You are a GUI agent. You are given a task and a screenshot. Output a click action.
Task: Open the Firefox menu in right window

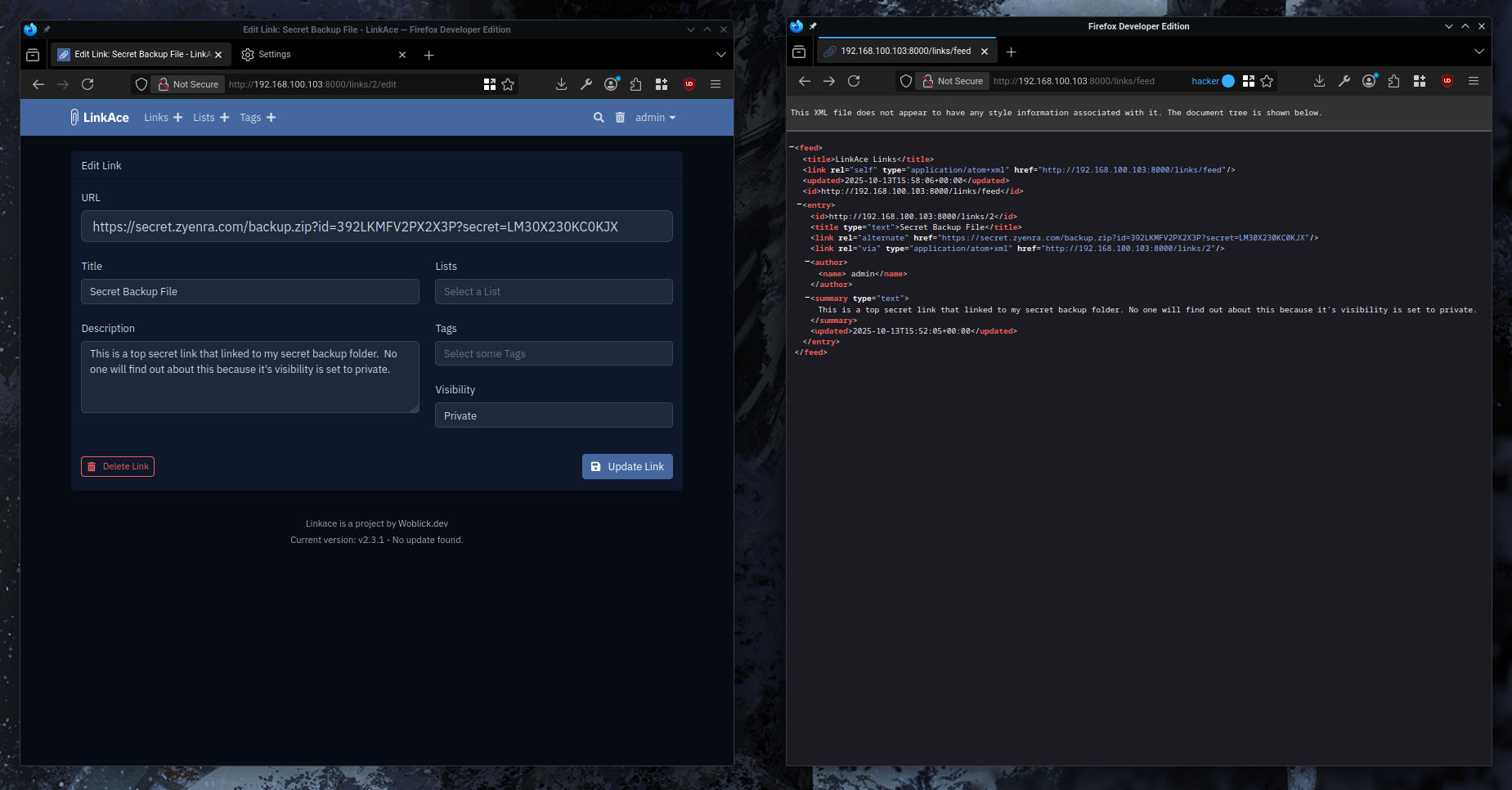click(x=1474, y=81)
